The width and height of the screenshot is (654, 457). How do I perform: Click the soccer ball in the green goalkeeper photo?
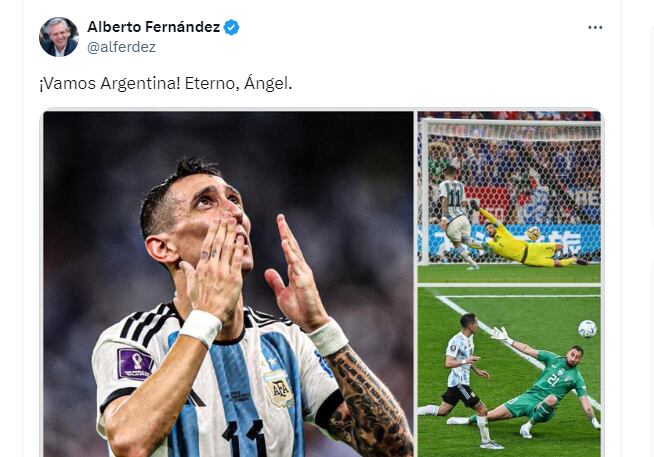click(x=587, y=329)
